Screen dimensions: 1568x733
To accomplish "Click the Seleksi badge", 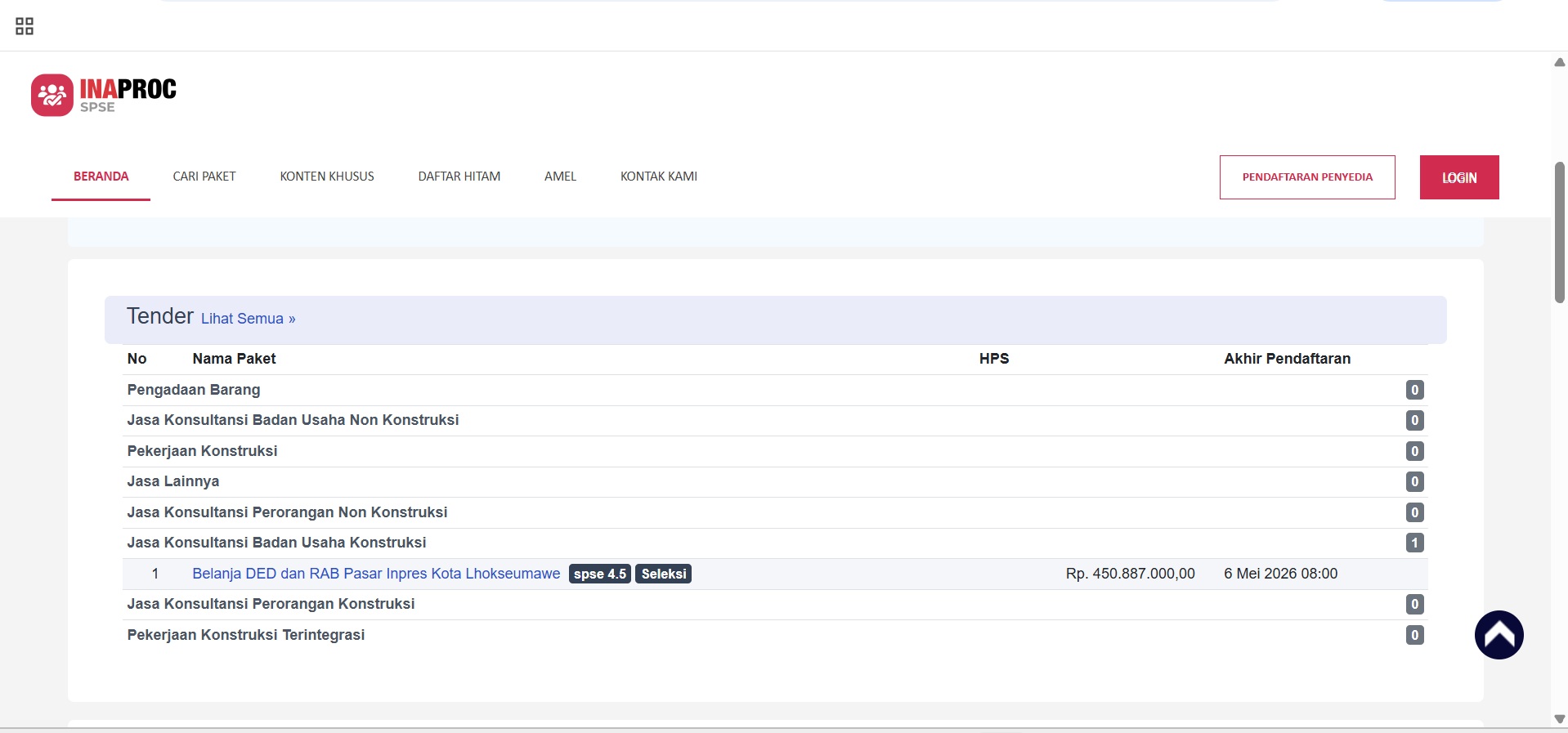I will coord(663,574).
